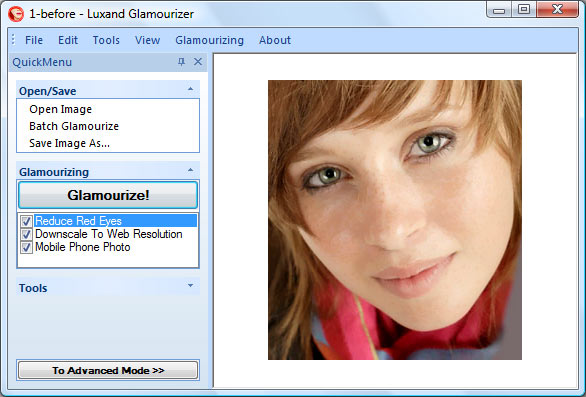Choose Save Image As...
The width and height of the screenshot is (586, 397).
coord(70,143)
